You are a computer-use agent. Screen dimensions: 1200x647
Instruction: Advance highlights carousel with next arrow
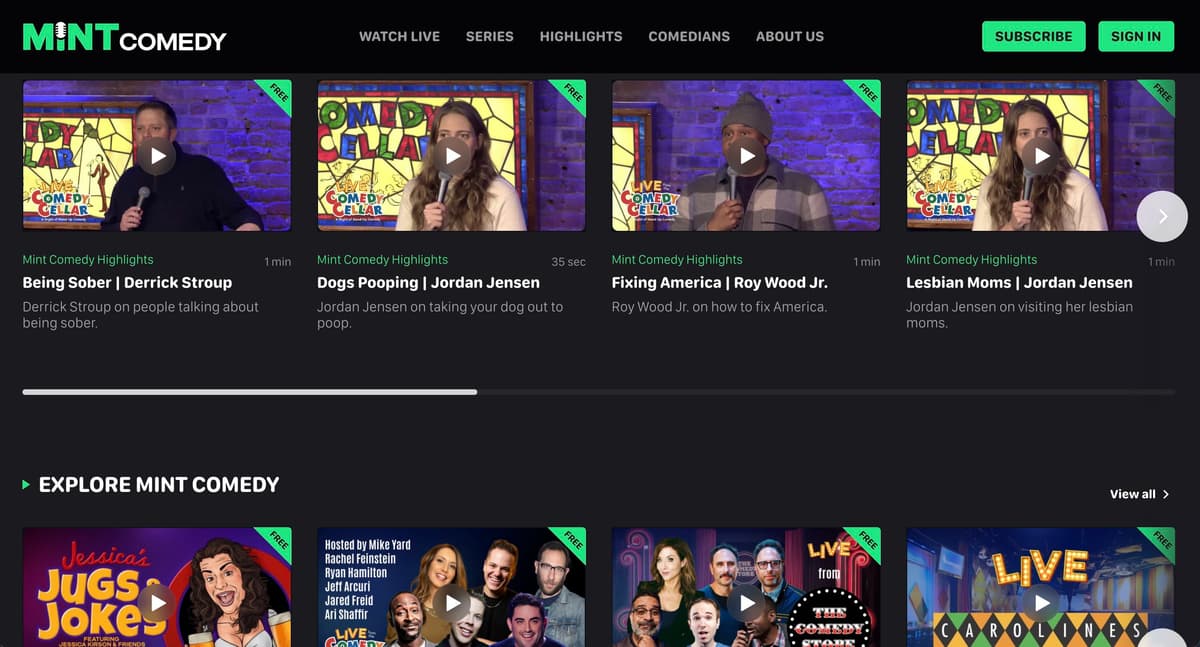1162,216
